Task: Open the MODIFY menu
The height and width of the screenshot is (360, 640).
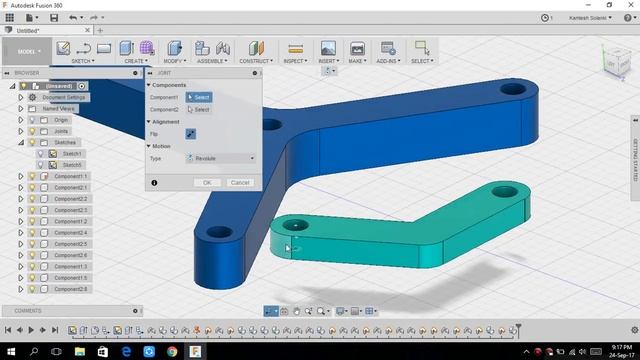Action: 175,61
